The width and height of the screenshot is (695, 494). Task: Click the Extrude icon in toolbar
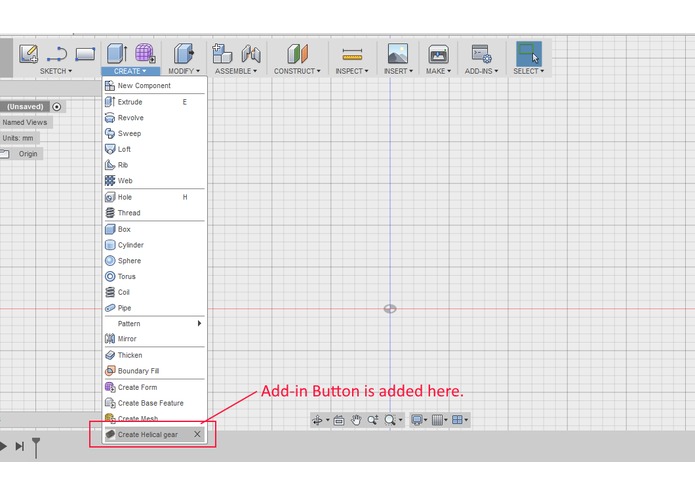click(117, 54)
